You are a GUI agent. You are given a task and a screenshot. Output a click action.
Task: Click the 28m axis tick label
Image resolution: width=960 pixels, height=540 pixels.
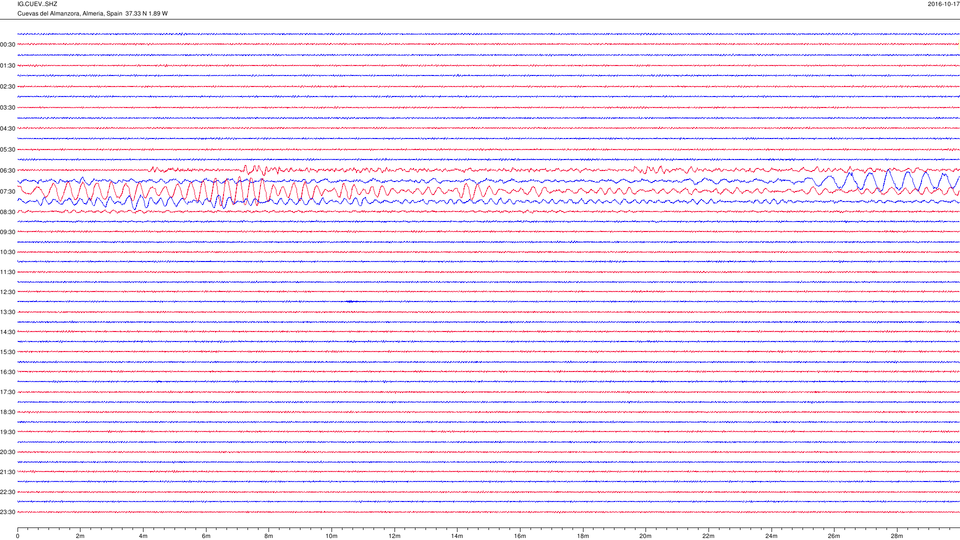(x=897, y=536)
